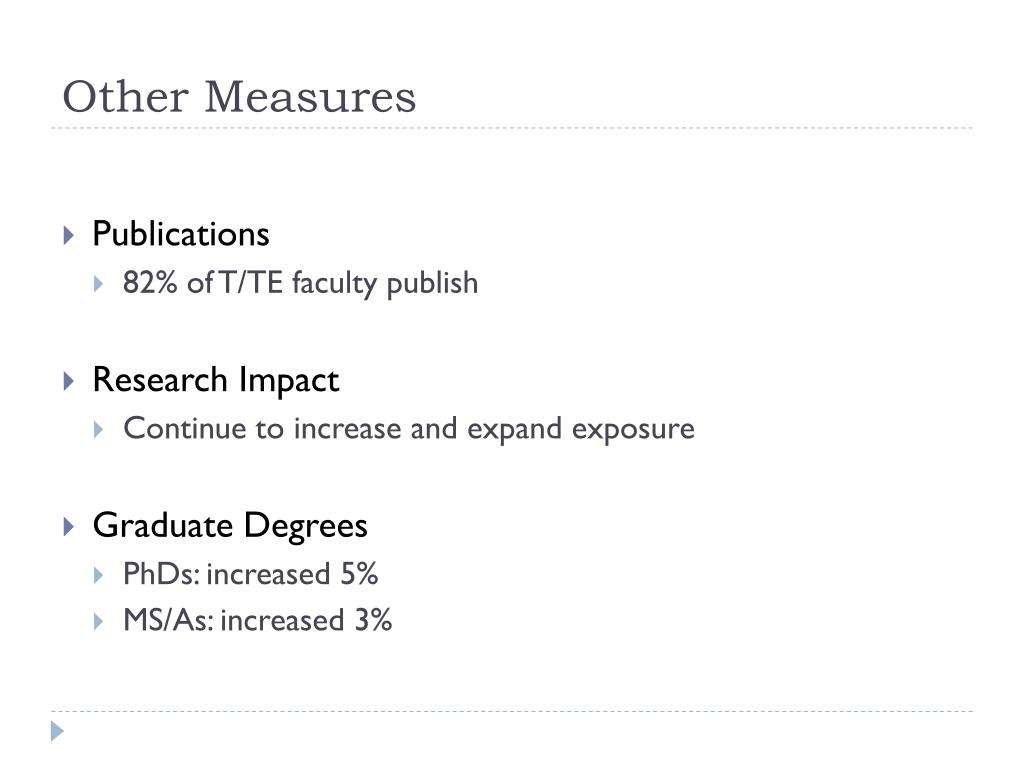Click the Continue to increase and expand exposure line

(x=409, y=429)
